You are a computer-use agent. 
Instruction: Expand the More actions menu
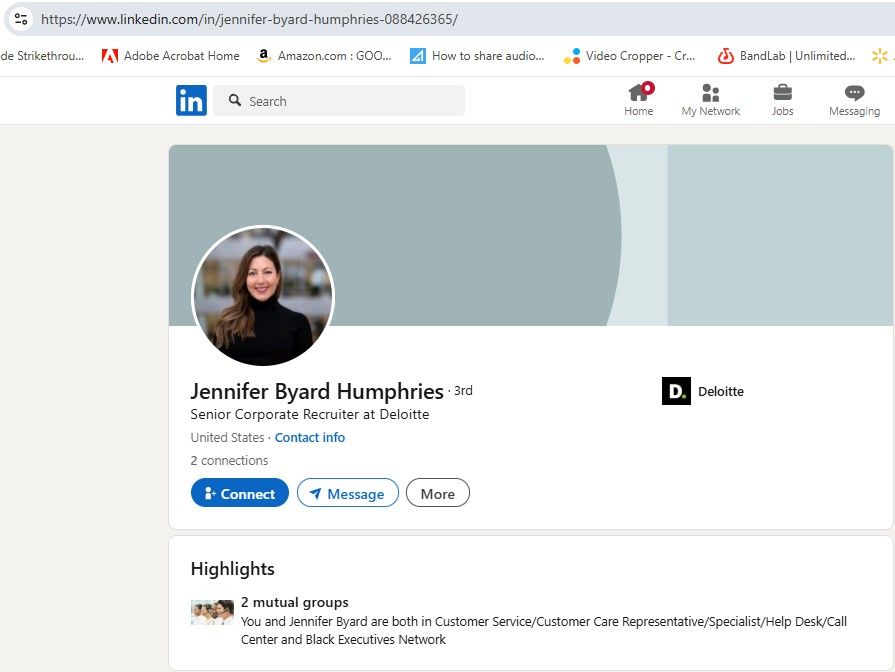(437, 494)
